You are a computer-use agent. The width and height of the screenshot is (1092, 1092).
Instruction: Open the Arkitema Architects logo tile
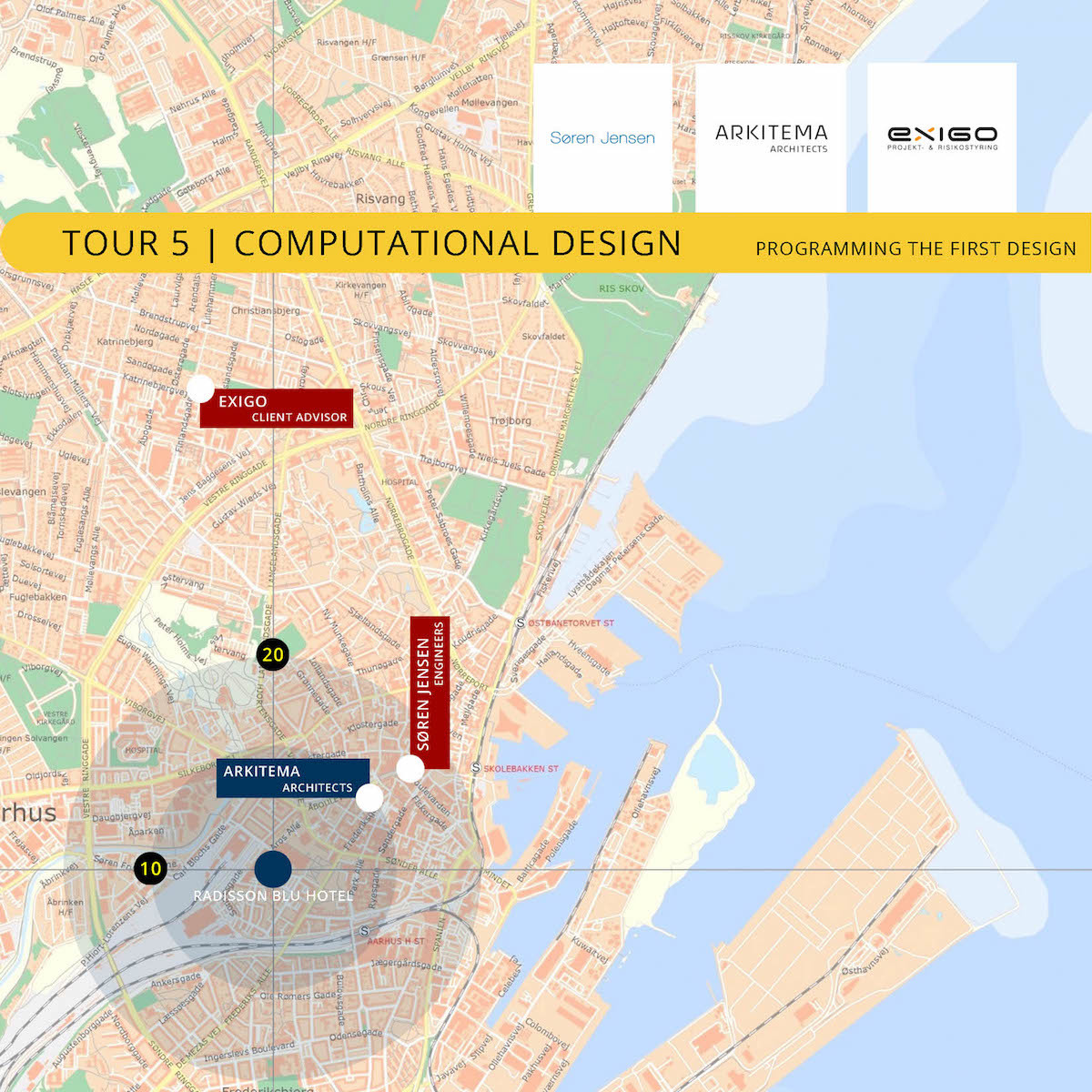771,137
